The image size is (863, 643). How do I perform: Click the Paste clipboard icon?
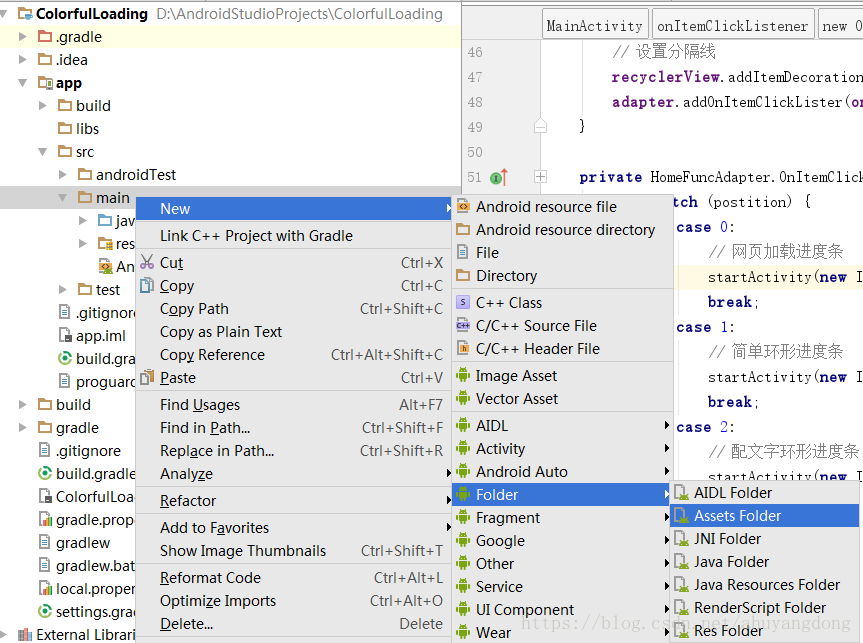point(147,378)
